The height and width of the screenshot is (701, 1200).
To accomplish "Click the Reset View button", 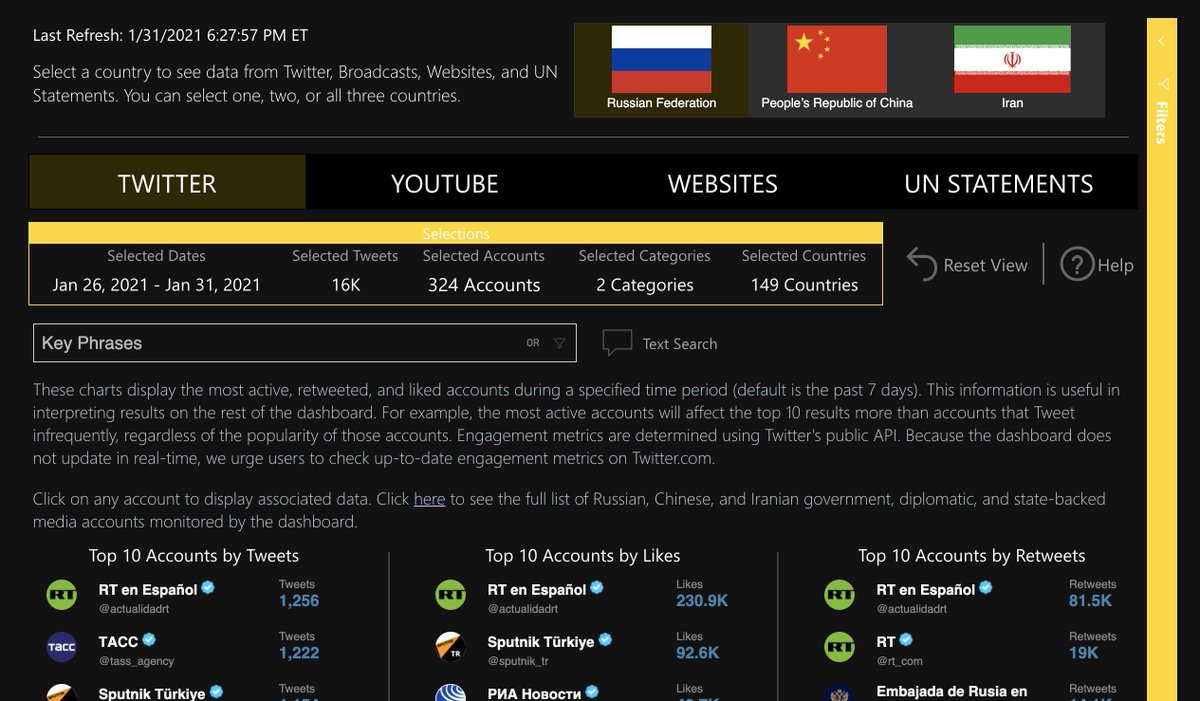I will (968, 265).
